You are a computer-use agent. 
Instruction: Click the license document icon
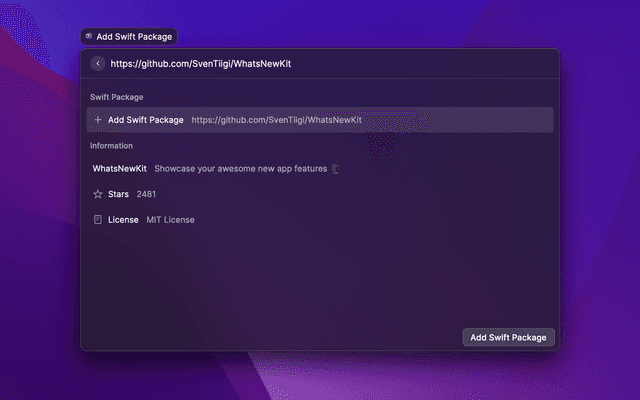[x=97, y=219]
